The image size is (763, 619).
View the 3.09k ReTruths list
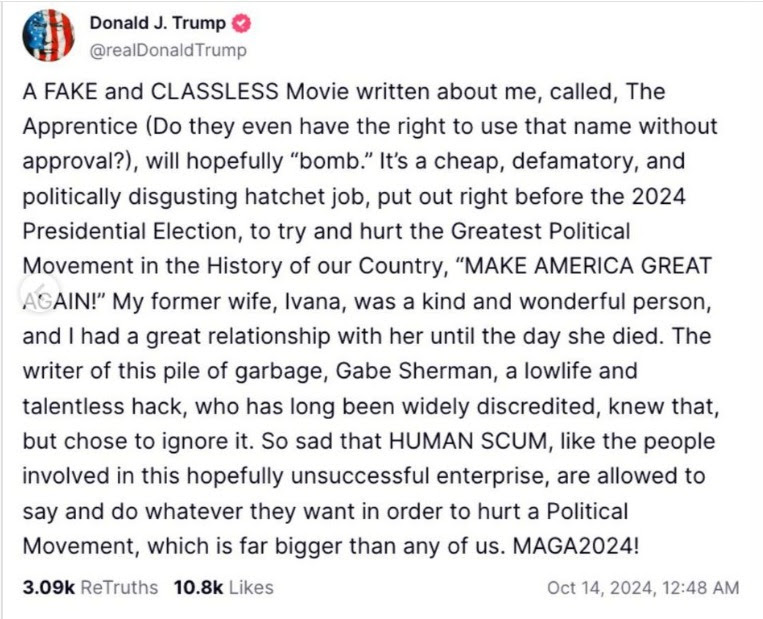click(x=90, y=587)
